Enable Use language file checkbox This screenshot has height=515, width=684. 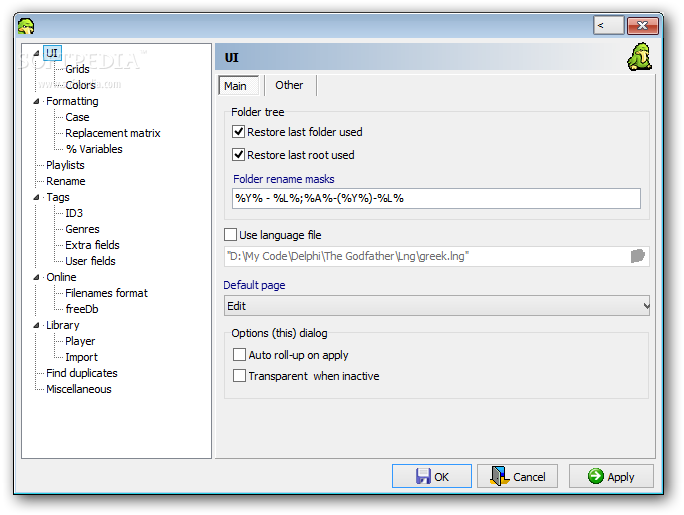pyautogui.click(x=230, y=235)
